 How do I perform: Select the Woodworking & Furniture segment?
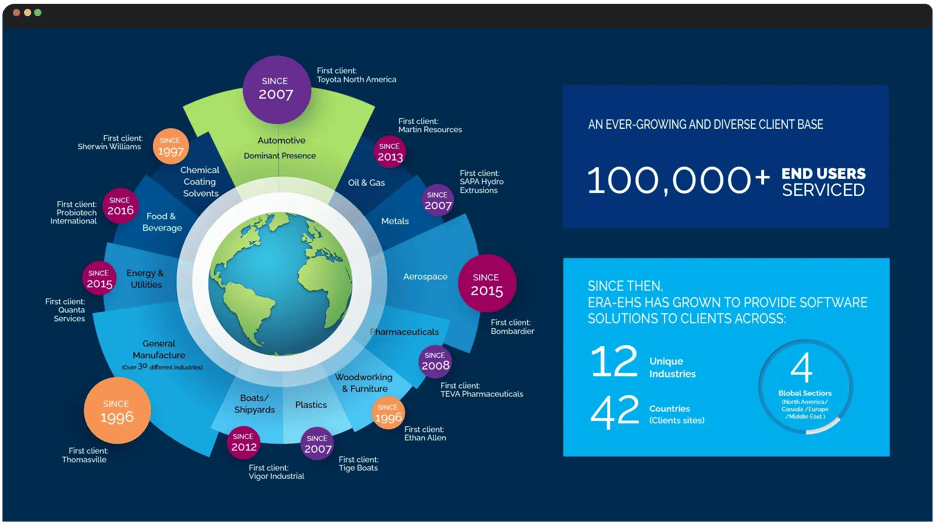coord(363,383)
